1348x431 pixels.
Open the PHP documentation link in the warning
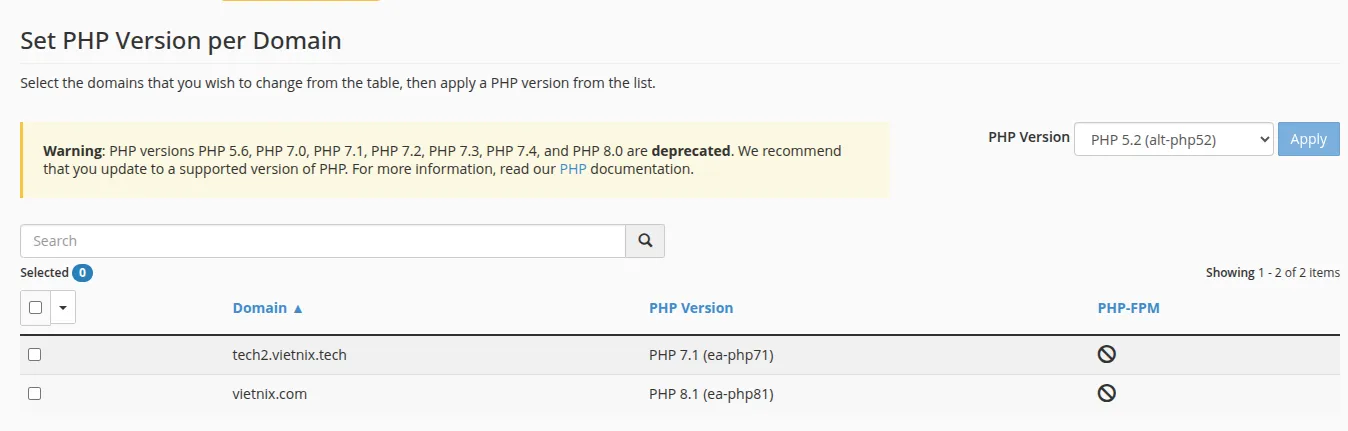(x=573, y=169)
